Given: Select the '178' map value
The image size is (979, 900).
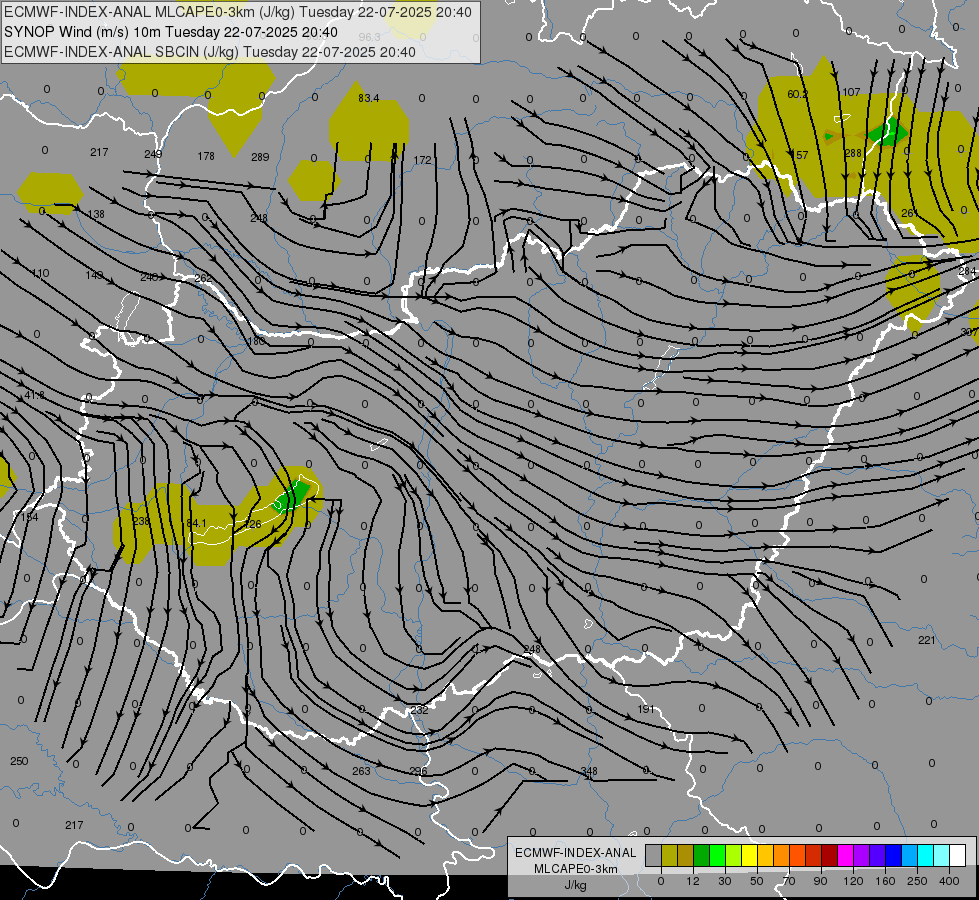Looking at the screenshot, I should coord(206,156).
